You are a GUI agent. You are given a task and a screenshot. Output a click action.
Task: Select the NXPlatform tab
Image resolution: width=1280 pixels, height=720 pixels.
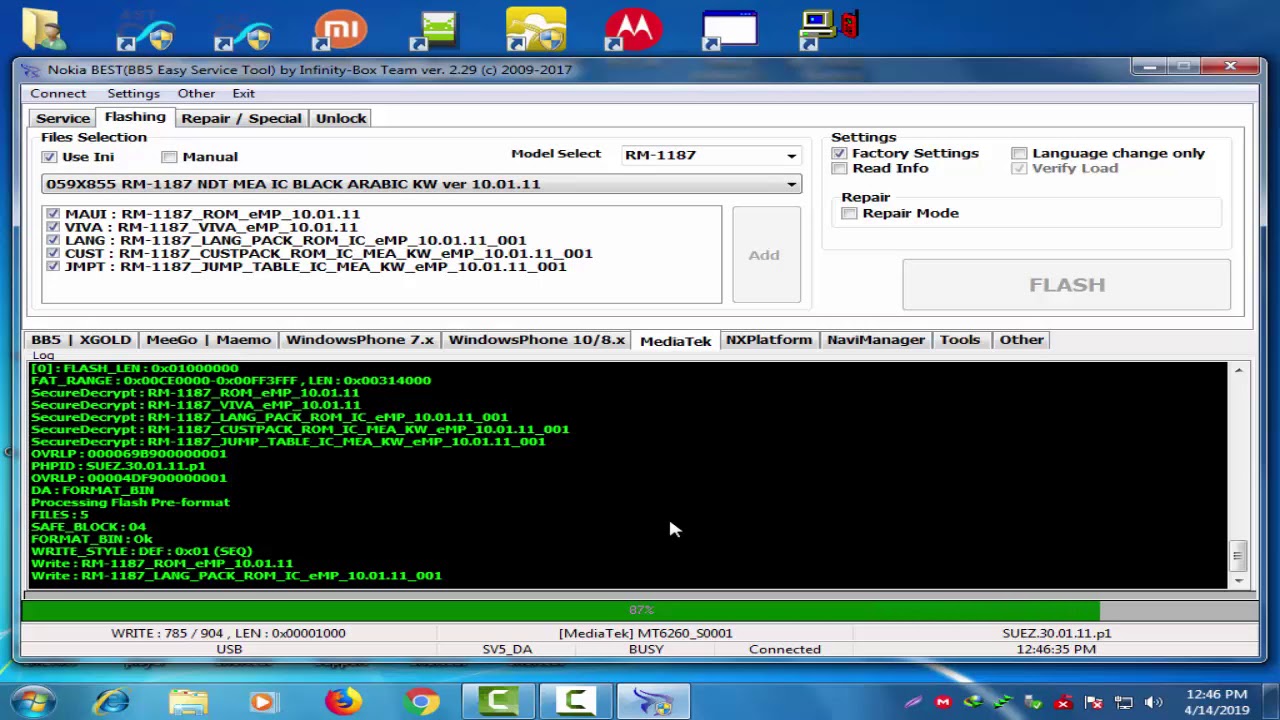pyautogui.click(x=769, y=339)
